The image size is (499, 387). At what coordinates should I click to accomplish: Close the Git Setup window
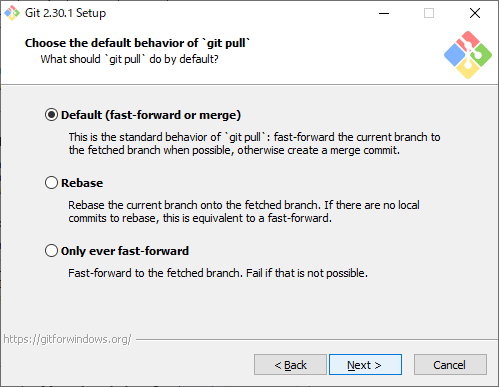(x=475, y=13)
